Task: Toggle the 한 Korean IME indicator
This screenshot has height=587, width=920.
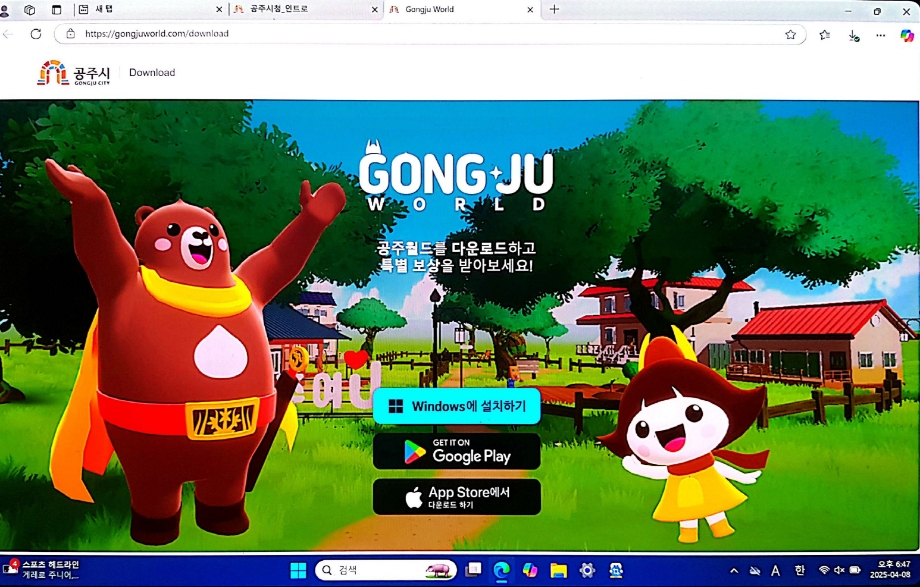Action: point(799,570)
